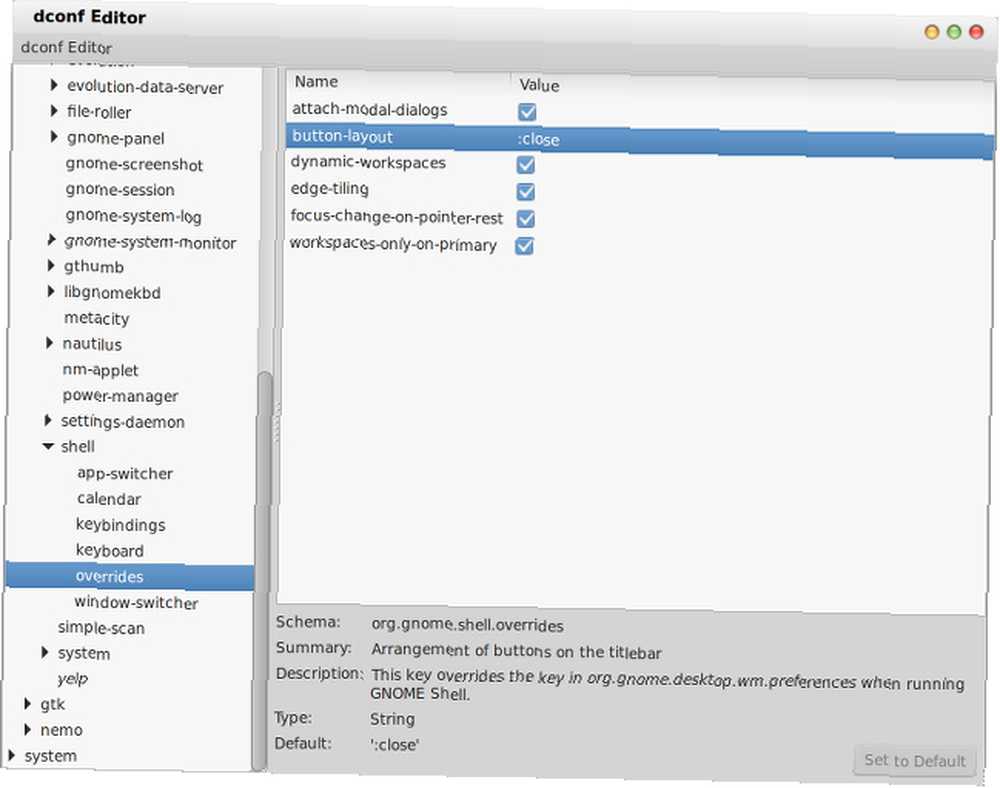Select the metacity tree item
The image size is (1000, 788).
click(x=96, y=318)
